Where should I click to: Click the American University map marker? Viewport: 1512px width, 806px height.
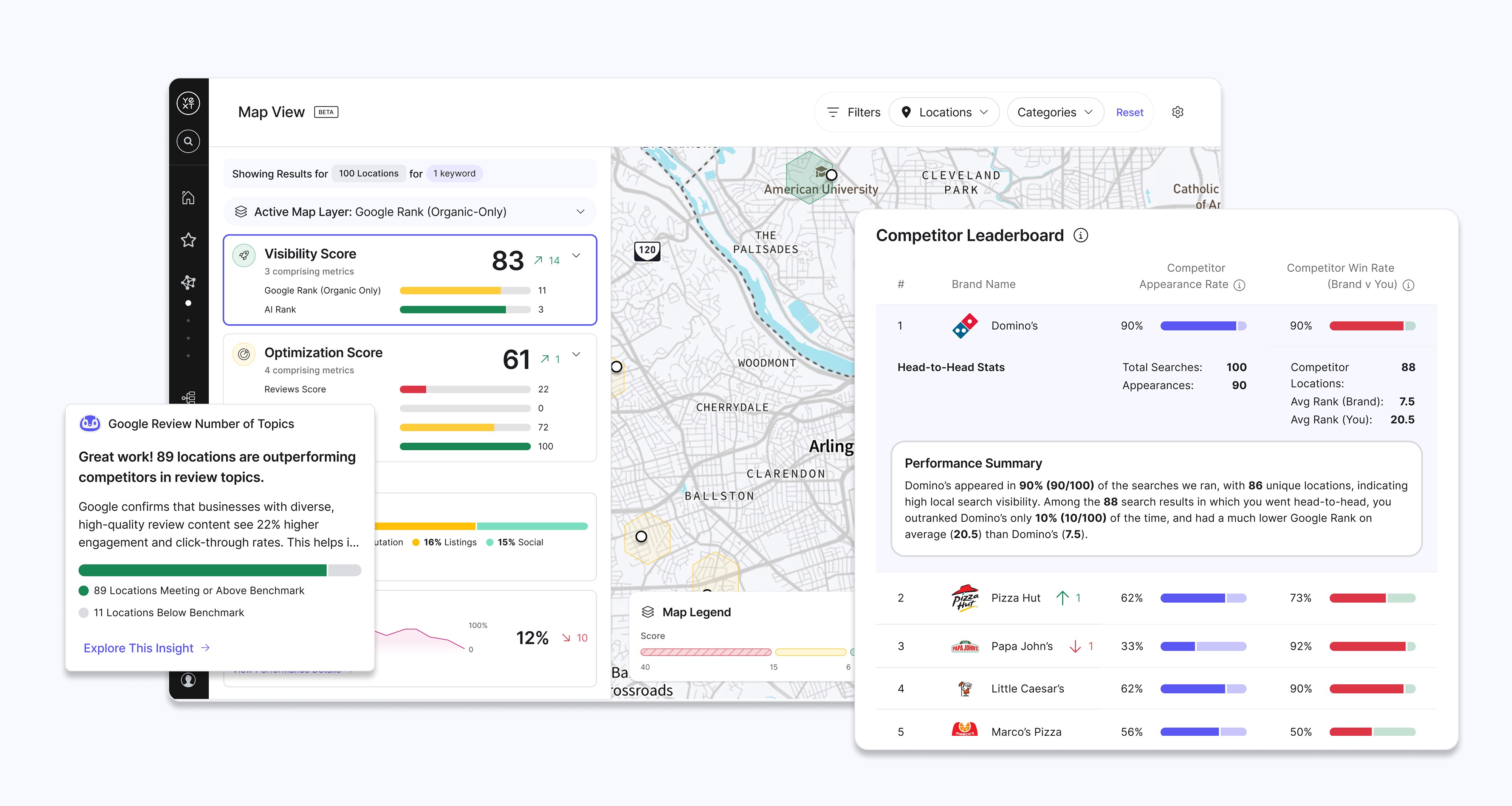pyautogui.click(x=831, y=175)
